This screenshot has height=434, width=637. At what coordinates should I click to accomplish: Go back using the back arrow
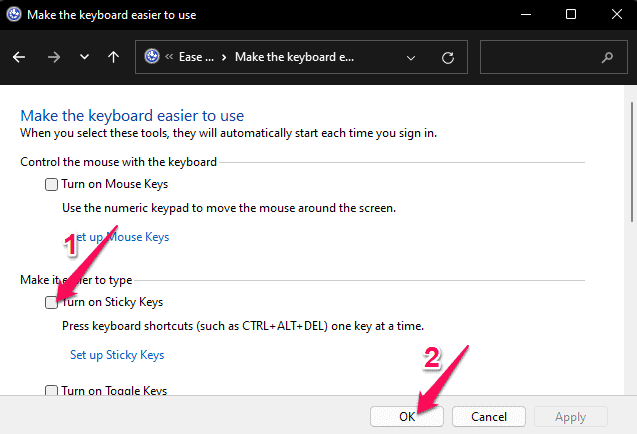point(19,57)
